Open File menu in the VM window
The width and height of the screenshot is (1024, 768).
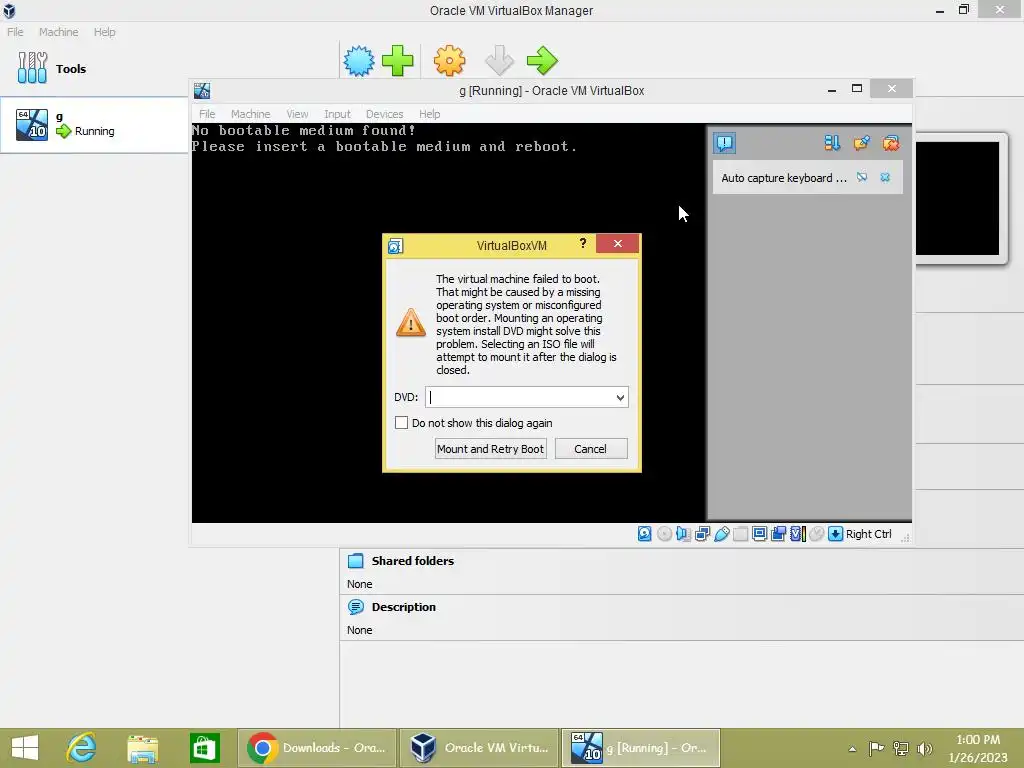[207, 114]
